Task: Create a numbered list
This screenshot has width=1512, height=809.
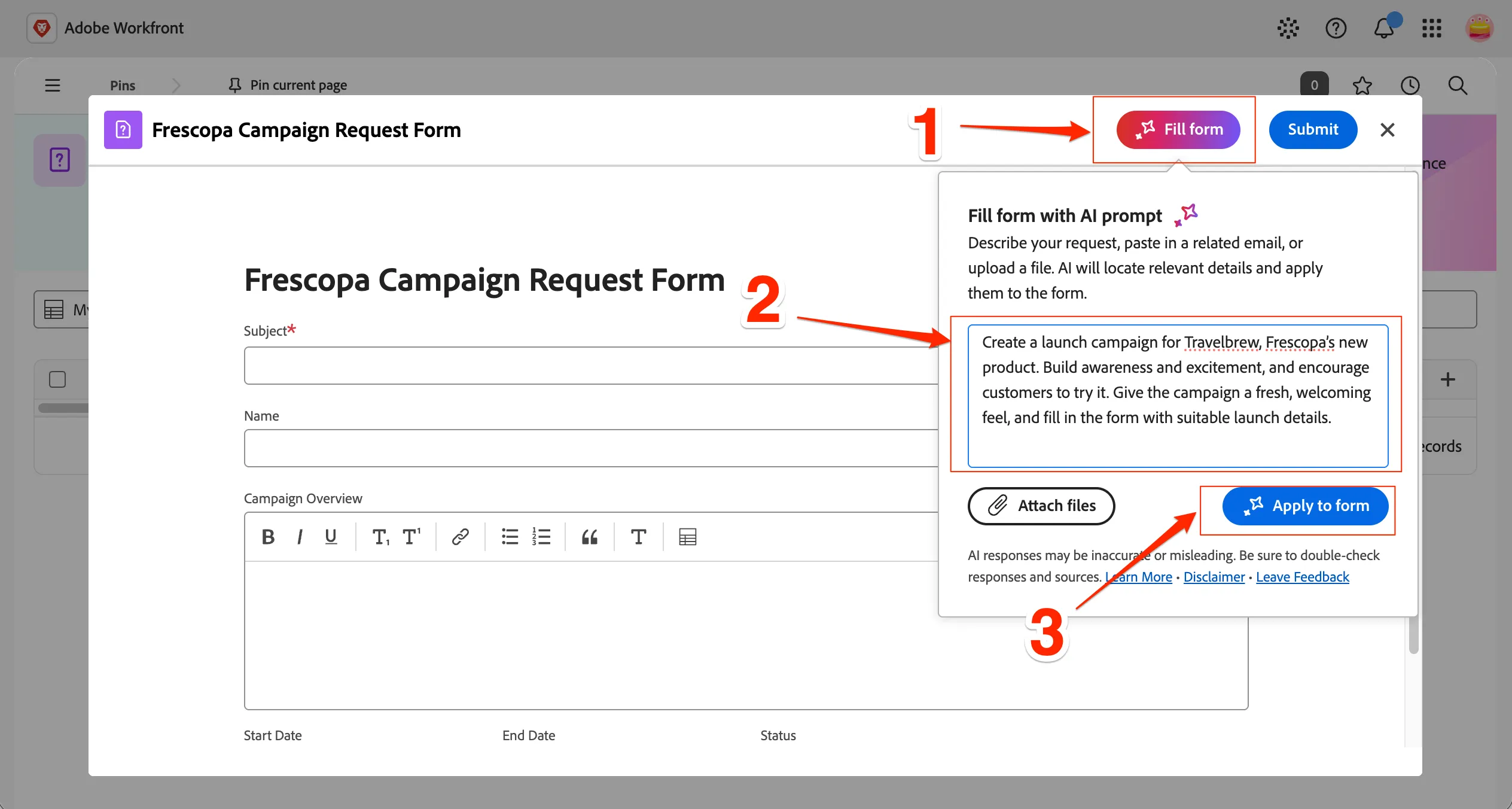Action: coord(541,537)
